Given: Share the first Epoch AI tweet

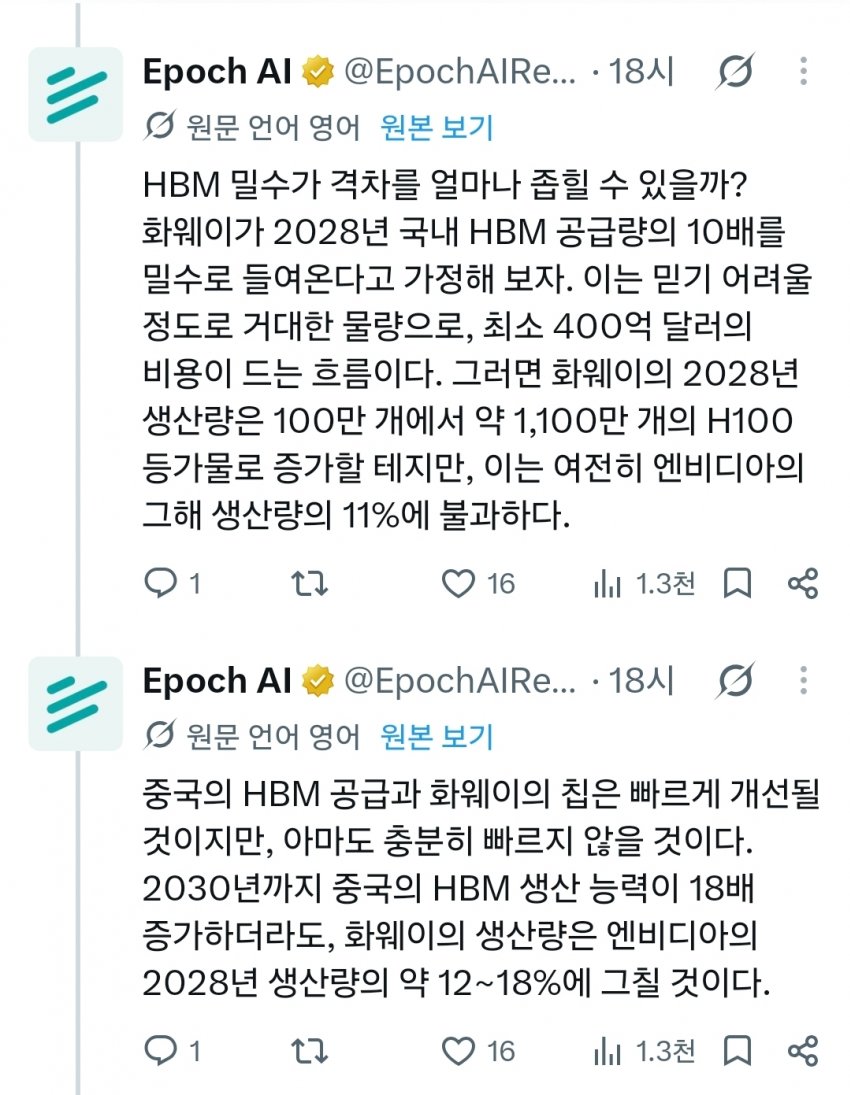Looking at the screenshot, I should pyautogui.click(x=803, y=583).
